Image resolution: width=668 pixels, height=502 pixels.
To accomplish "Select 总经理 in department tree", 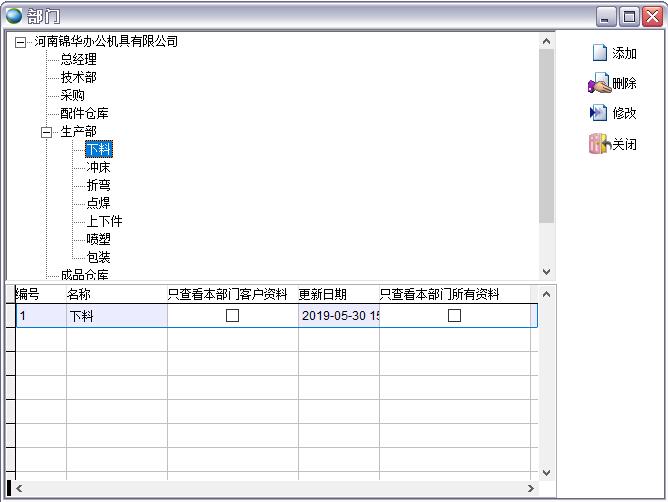I will [x=78, y=59].
